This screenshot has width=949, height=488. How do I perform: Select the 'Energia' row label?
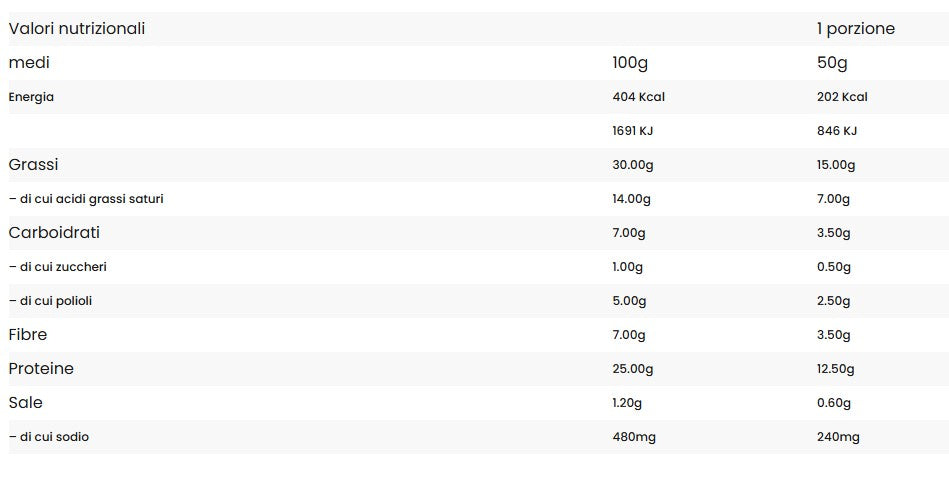[31, 97]
